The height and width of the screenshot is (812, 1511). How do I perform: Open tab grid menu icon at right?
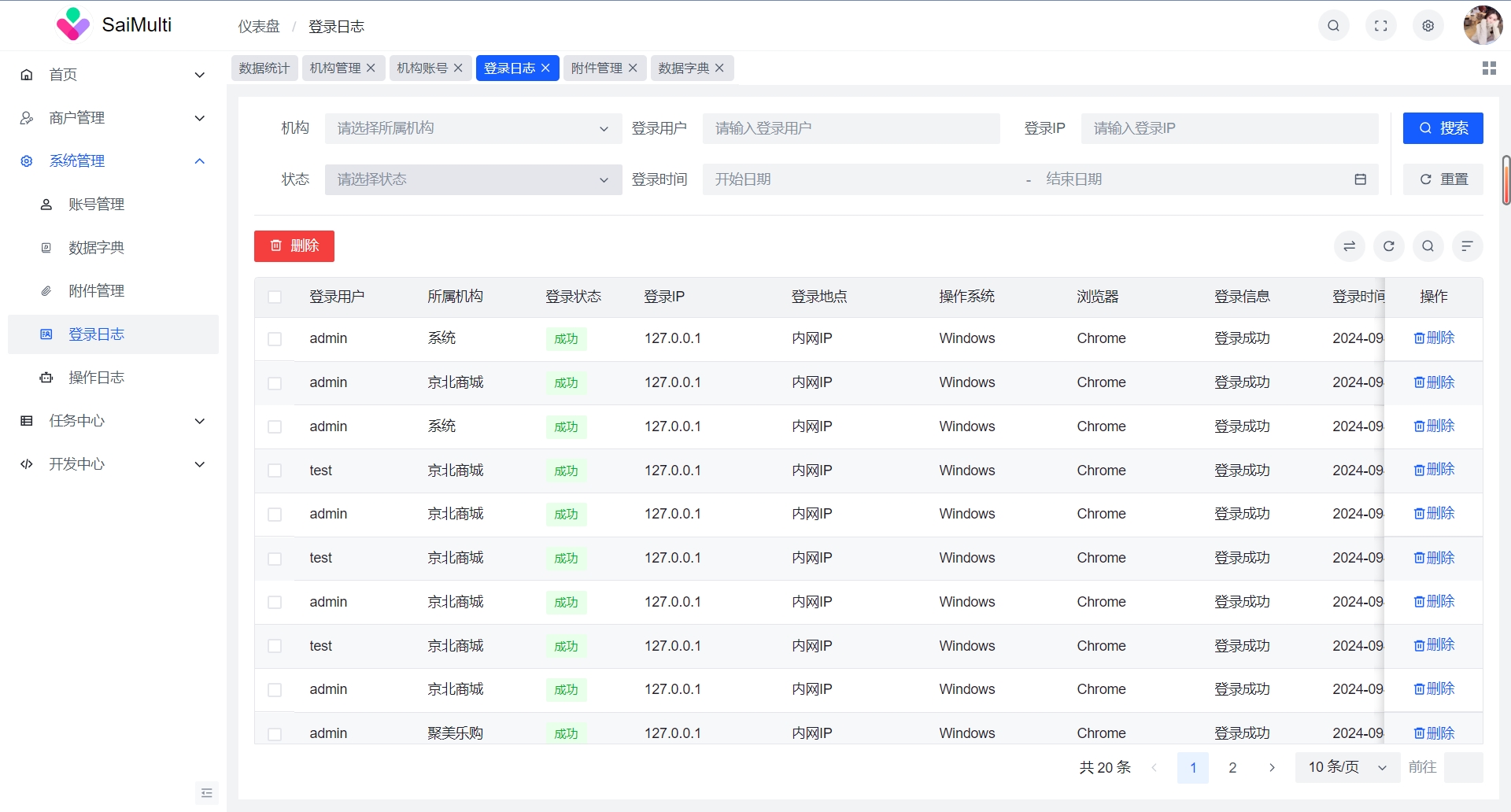click(x=1488, y=68)
